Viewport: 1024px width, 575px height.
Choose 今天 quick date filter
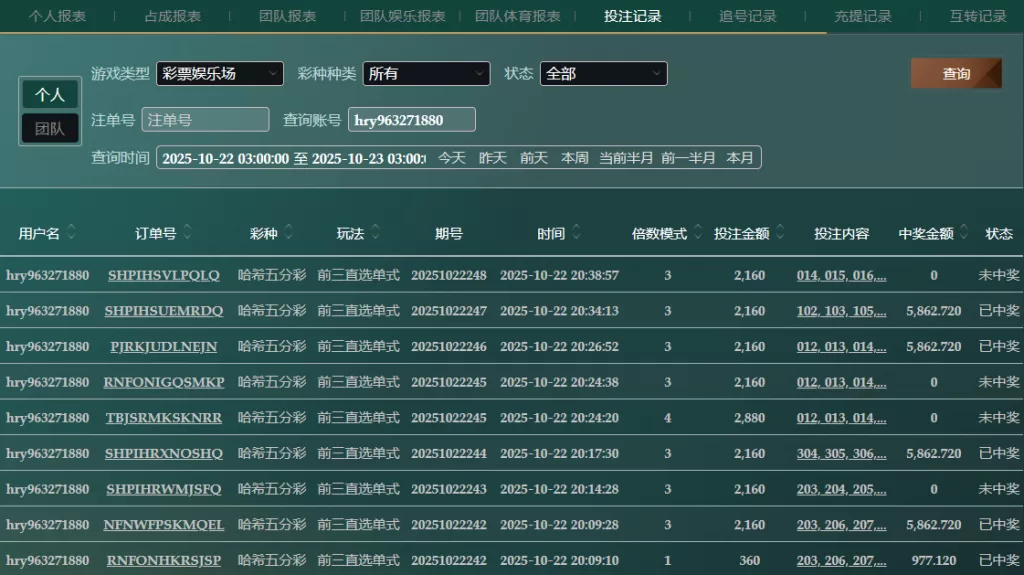pyautogui.click(x=452, y=158)
